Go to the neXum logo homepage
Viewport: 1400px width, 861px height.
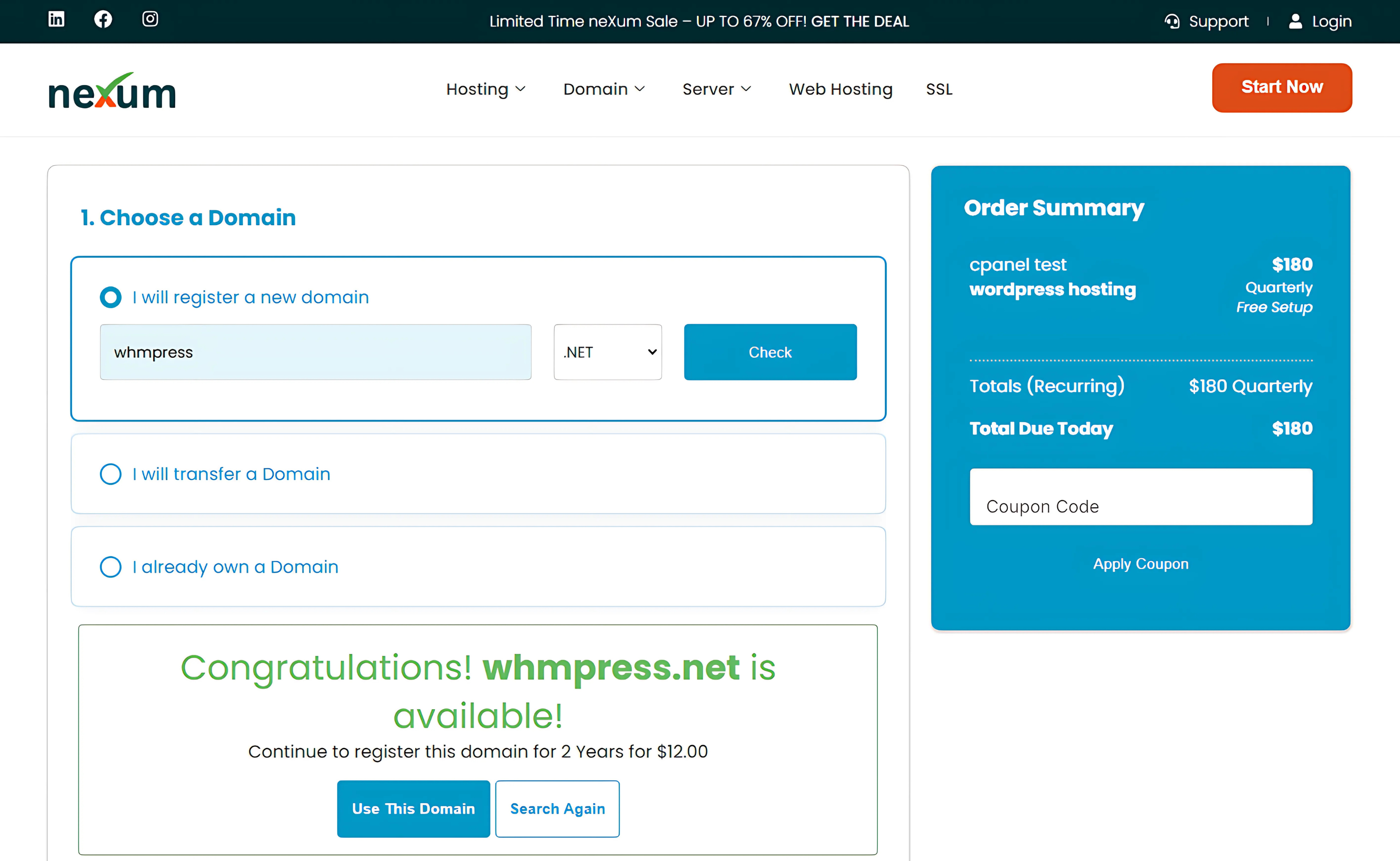coord(112,91)
